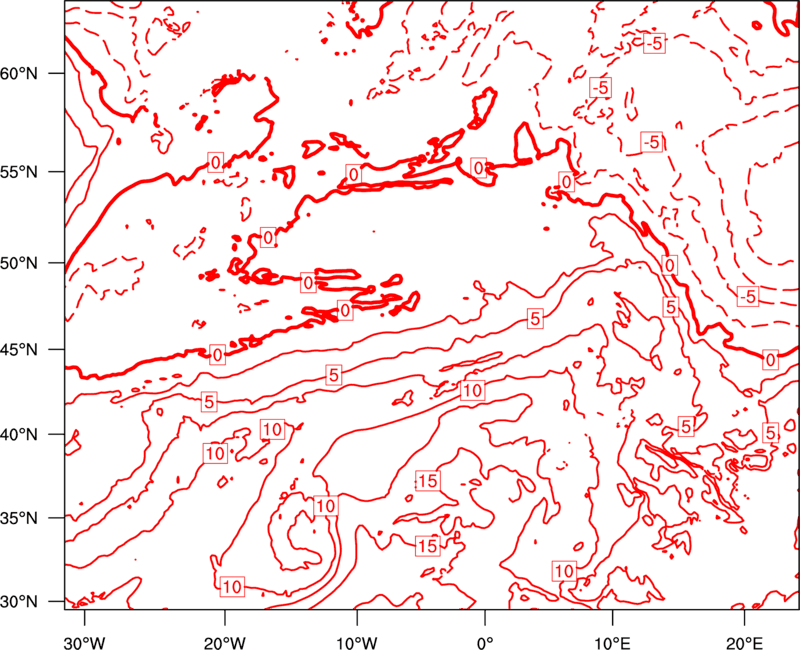
Task: Click the 30°N latitude axis label
Action: [19, 602]
